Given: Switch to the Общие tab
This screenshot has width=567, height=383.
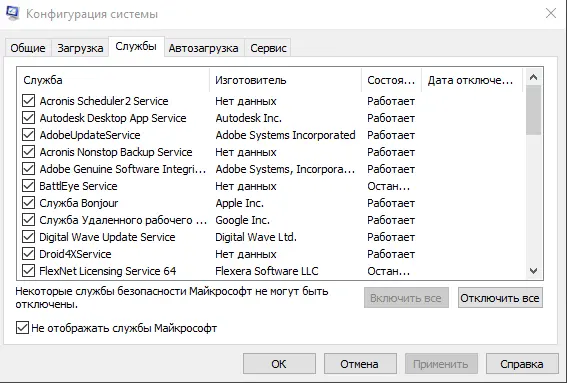Looking at the screenshot, I should click(x=28, y=48).
